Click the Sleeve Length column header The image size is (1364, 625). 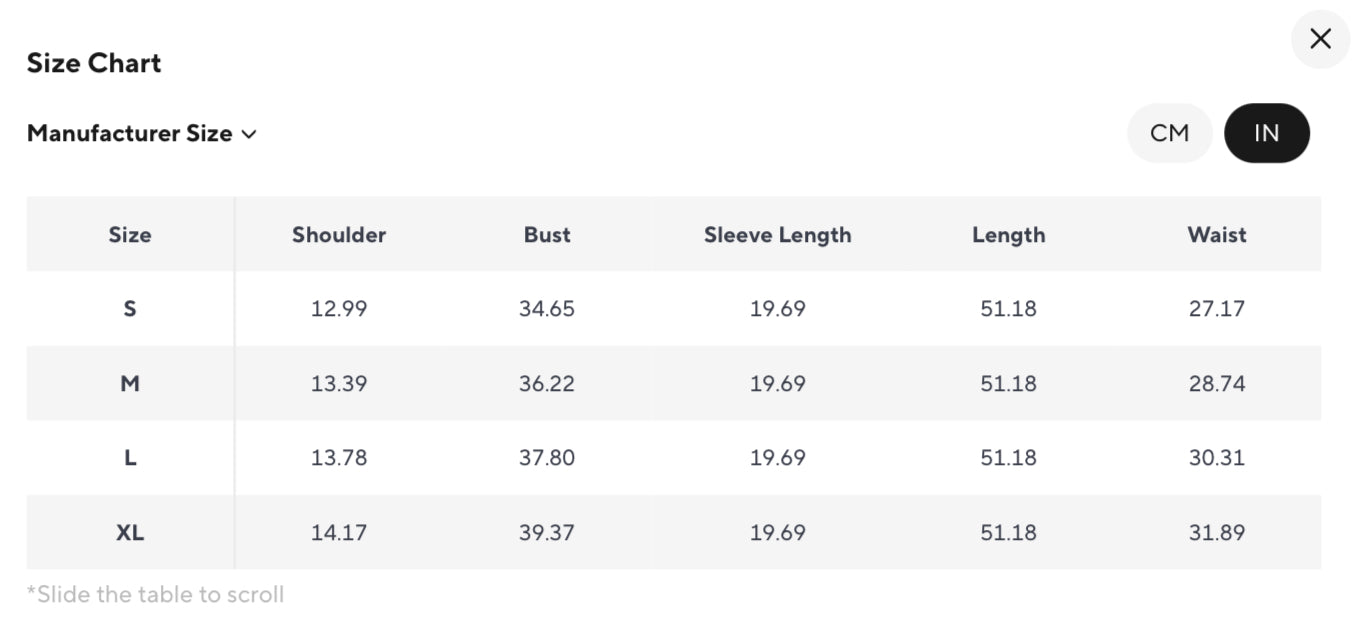pos(777,235)
